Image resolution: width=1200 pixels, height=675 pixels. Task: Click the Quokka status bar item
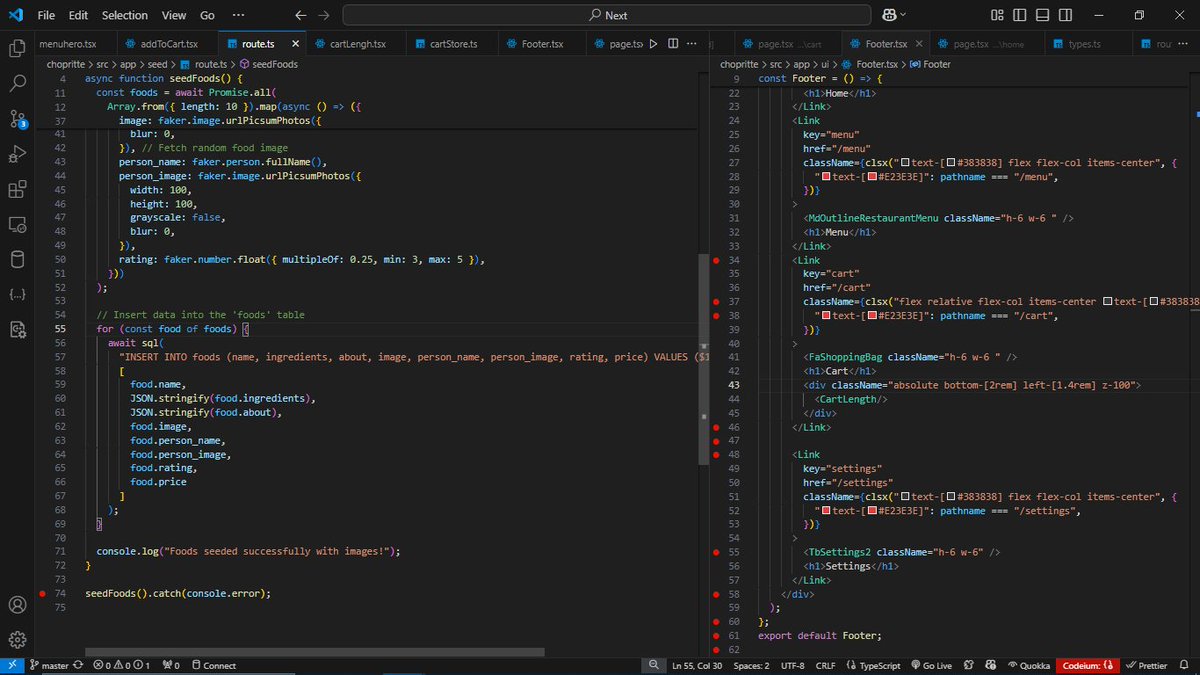click(x=1028, y=665)
